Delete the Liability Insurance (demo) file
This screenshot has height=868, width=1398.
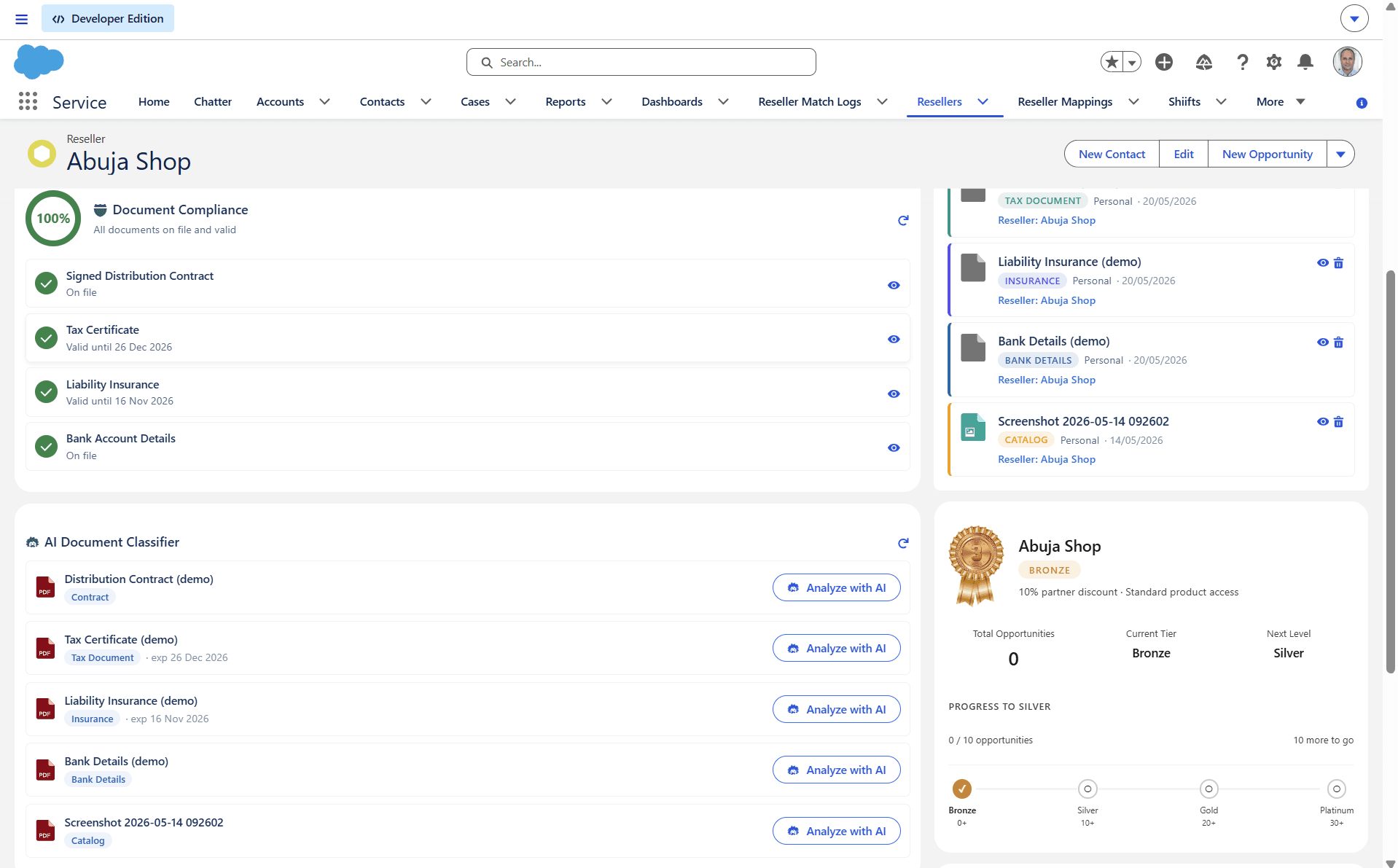[x=1338, y=262]
